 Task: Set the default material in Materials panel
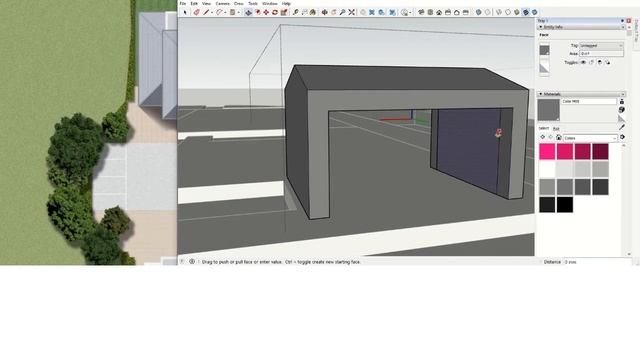pos(622,119)
